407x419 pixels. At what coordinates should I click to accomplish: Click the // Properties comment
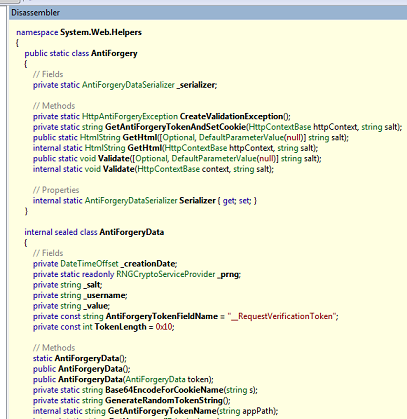(x=56, y=190)
